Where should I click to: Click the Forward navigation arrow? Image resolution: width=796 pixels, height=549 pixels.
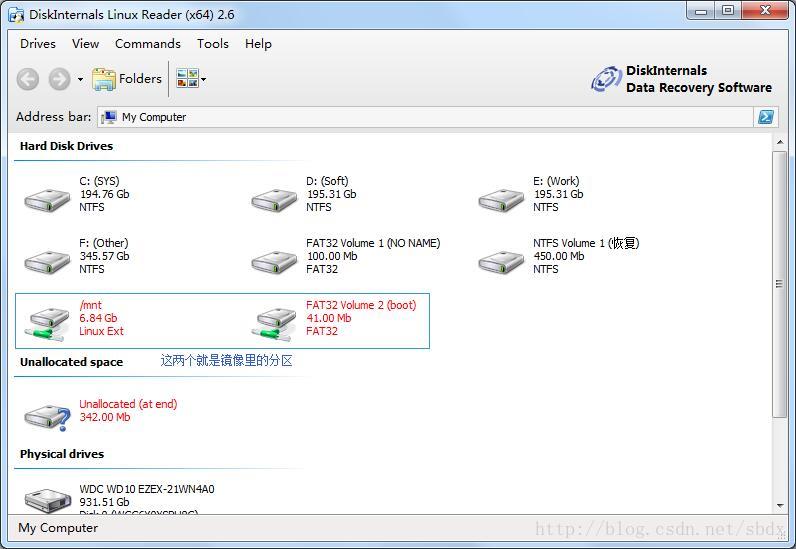[x=59, y=79]
